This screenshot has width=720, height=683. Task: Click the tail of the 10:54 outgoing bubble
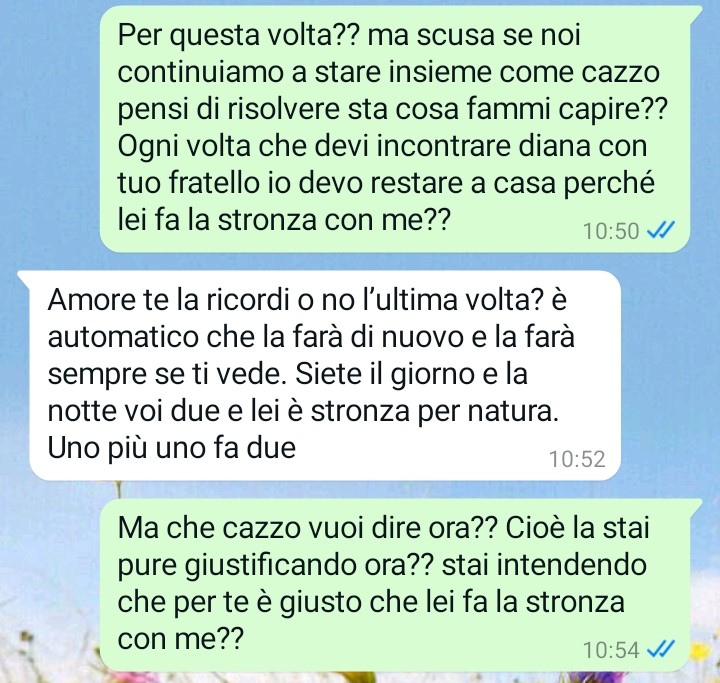pyautogui.click(x=696, y=506)
